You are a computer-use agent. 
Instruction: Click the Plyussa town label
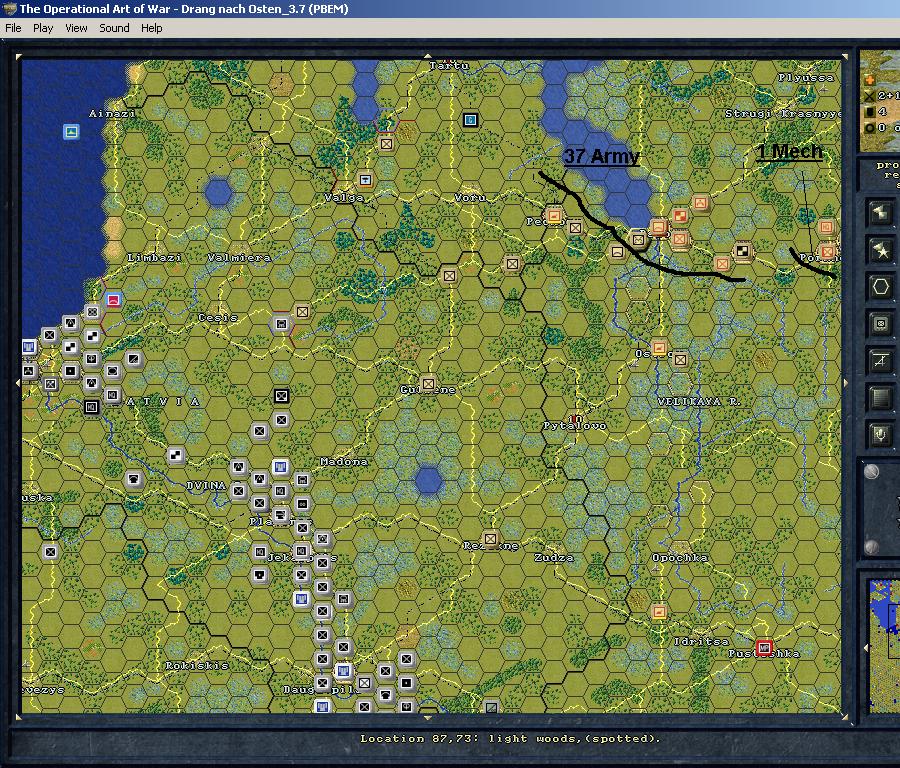click(x=806, y=77)
